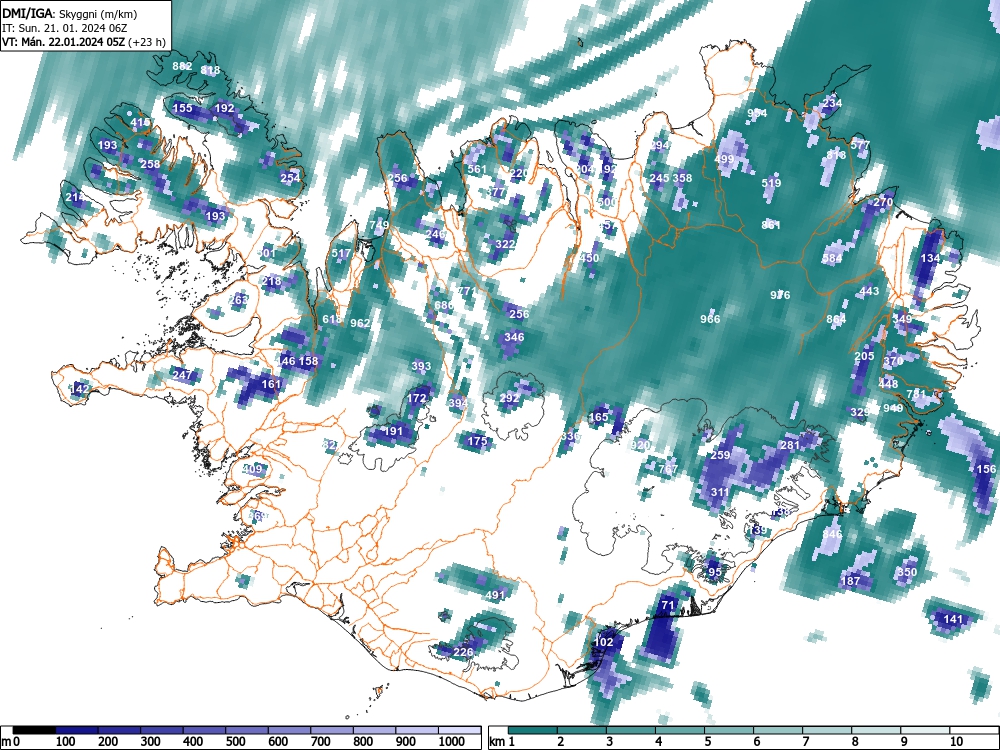Image resolution: width=1000 pixels, height=750 pixels.
Task: Click the visibility value 281
Action: 790,445
